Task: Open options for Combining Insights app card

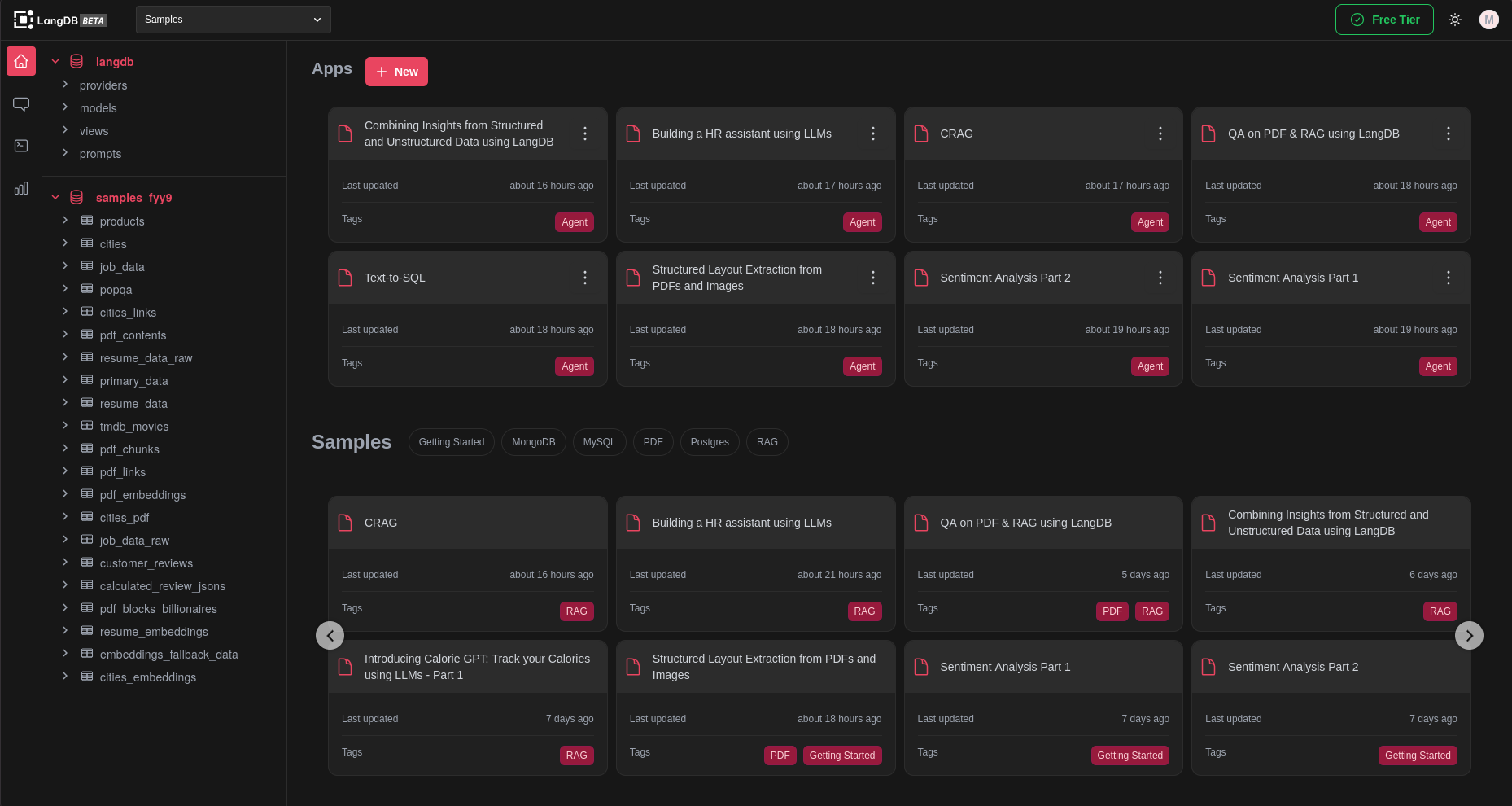Action: pos(585,134)
